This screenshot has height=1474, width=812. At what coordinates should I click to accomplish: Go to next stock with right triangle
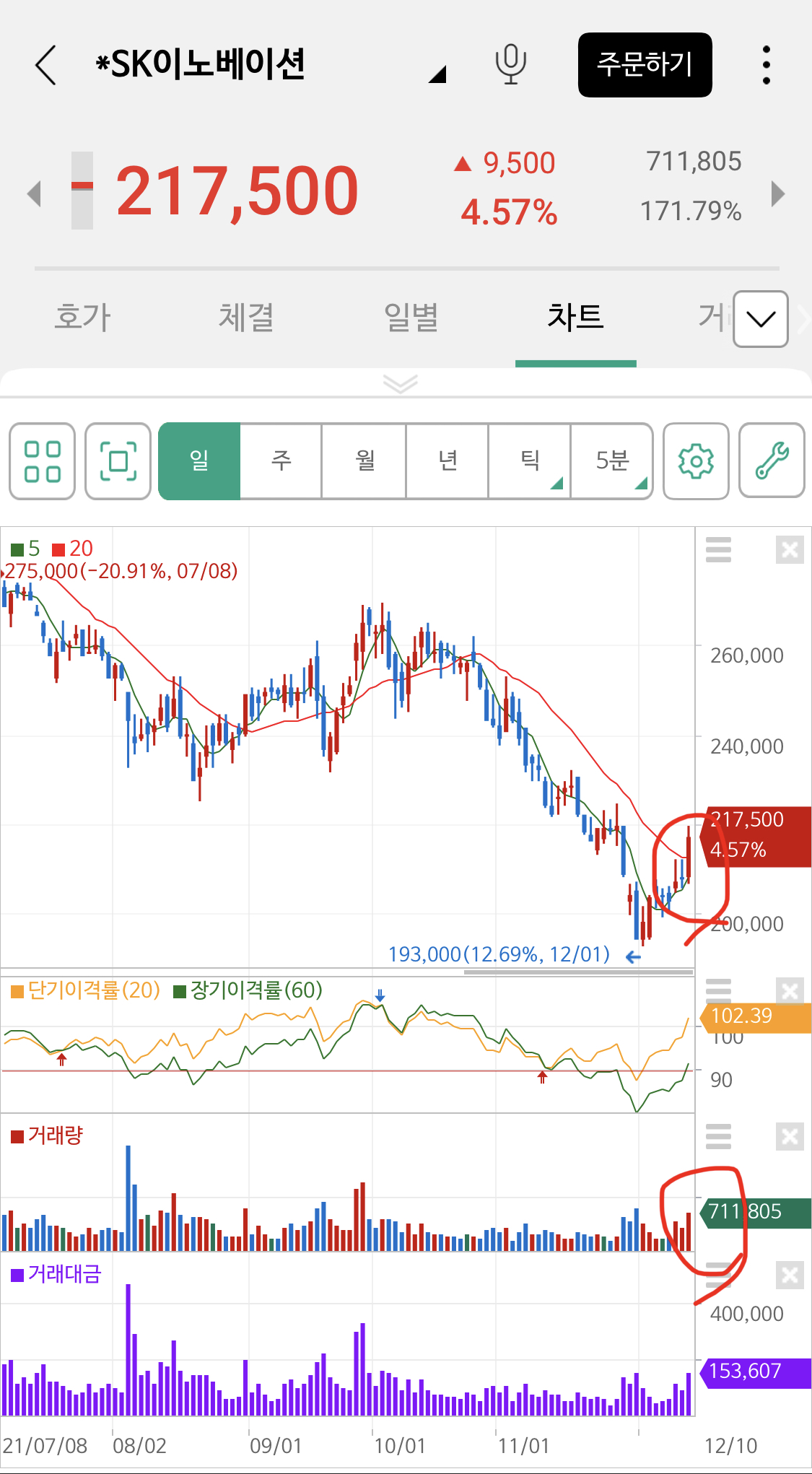[x=777, y=193]
